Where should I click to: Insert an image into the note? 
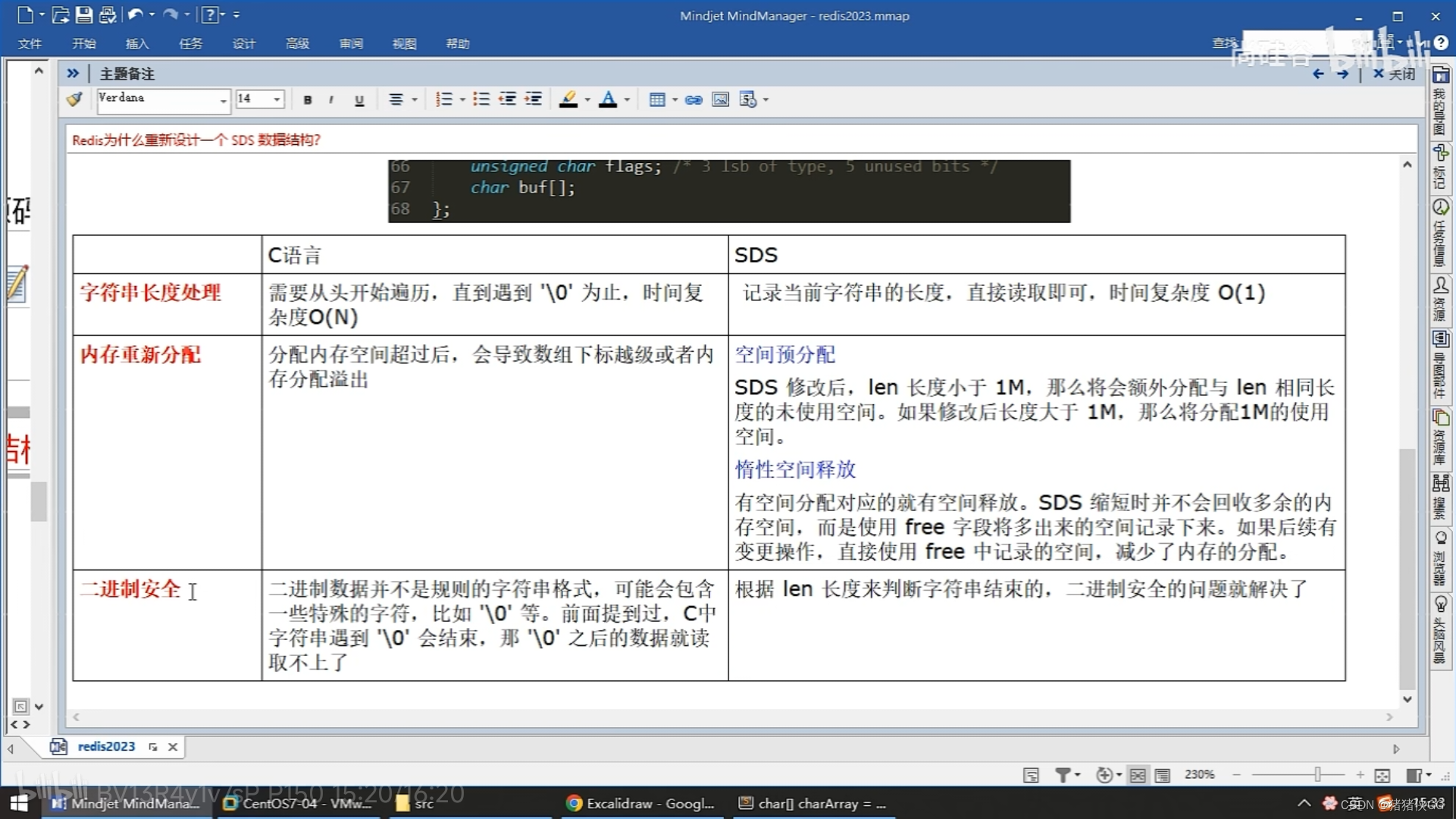720,100
